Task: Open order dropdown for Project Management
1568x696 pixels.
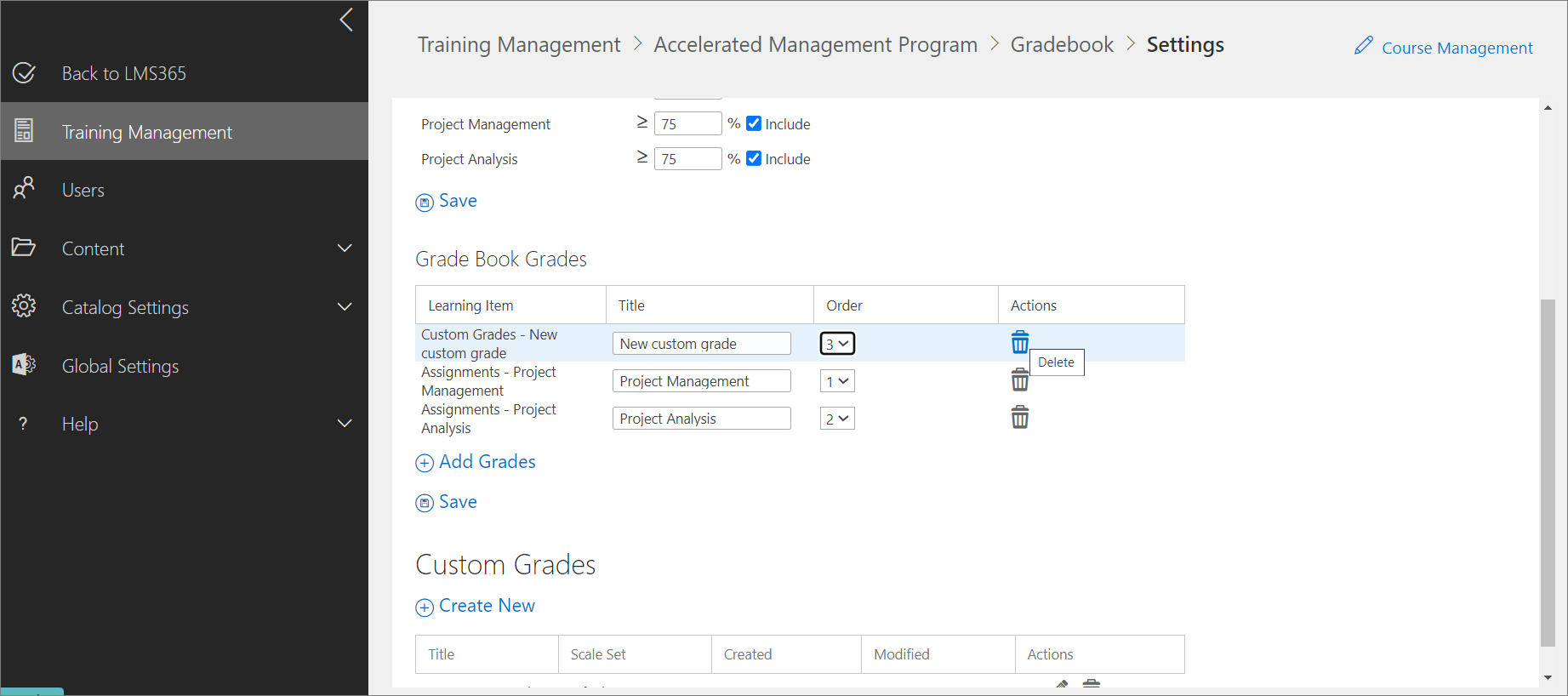Action: [x=837, y=381]
